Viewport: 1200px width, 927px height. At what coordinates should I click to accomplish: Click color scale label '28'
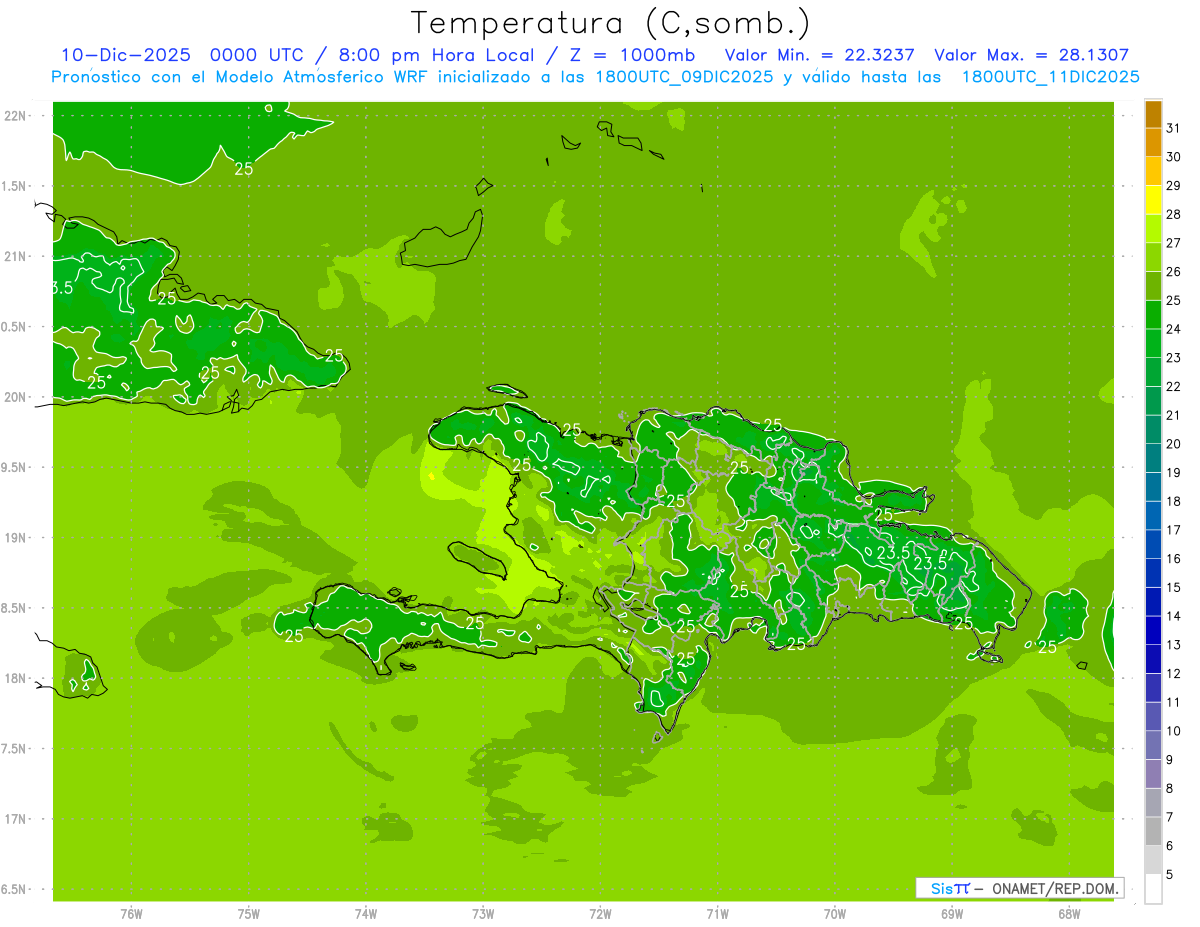tap(1174, 214)
